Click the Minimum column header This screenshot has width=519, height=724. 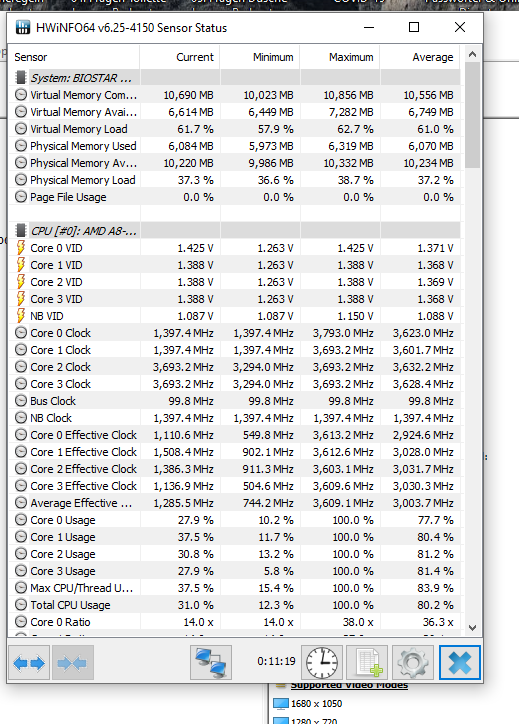tap(260, 57)
